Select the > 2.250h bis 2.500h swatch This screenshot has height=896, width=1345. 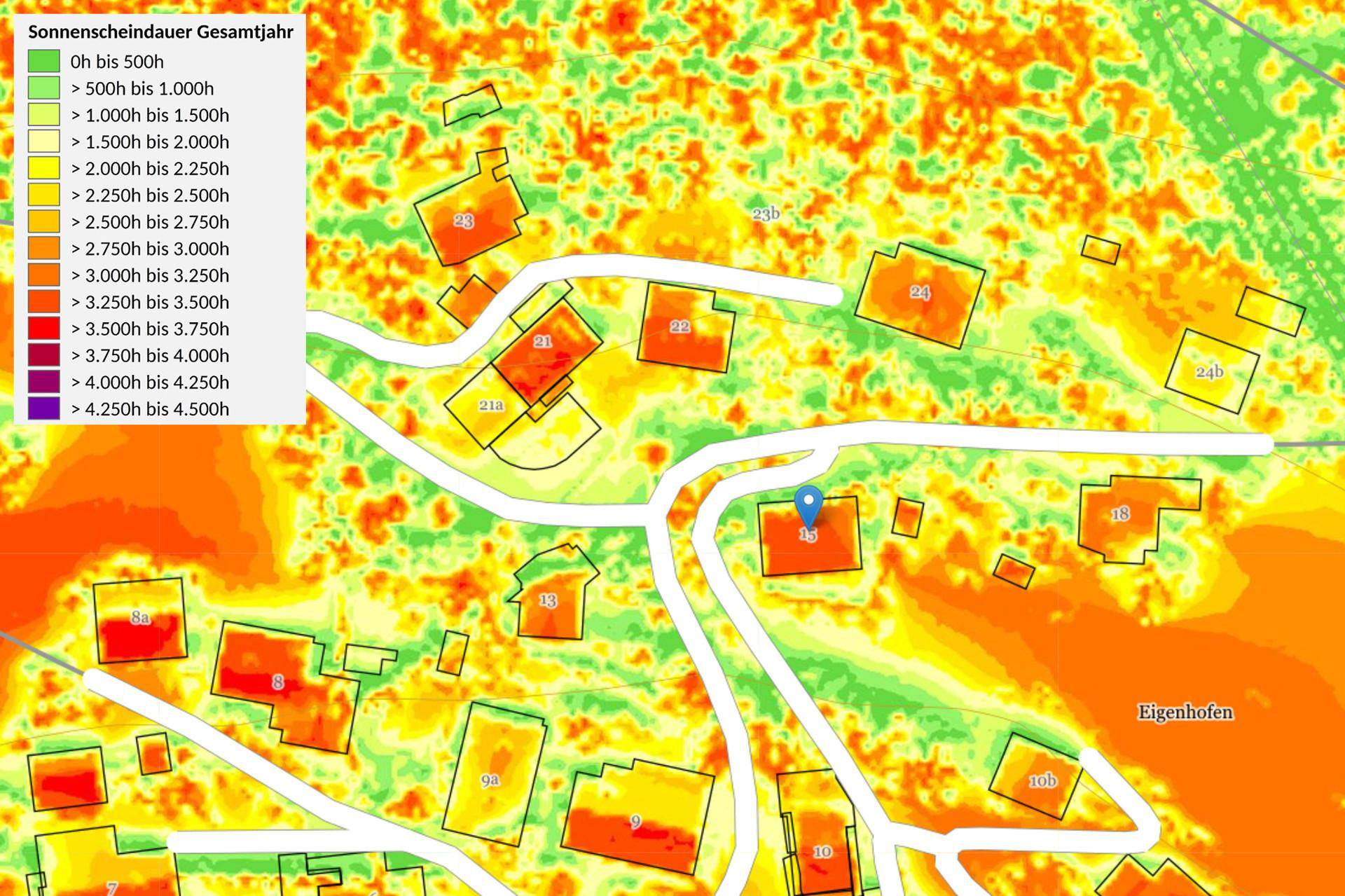coord(43,195)
